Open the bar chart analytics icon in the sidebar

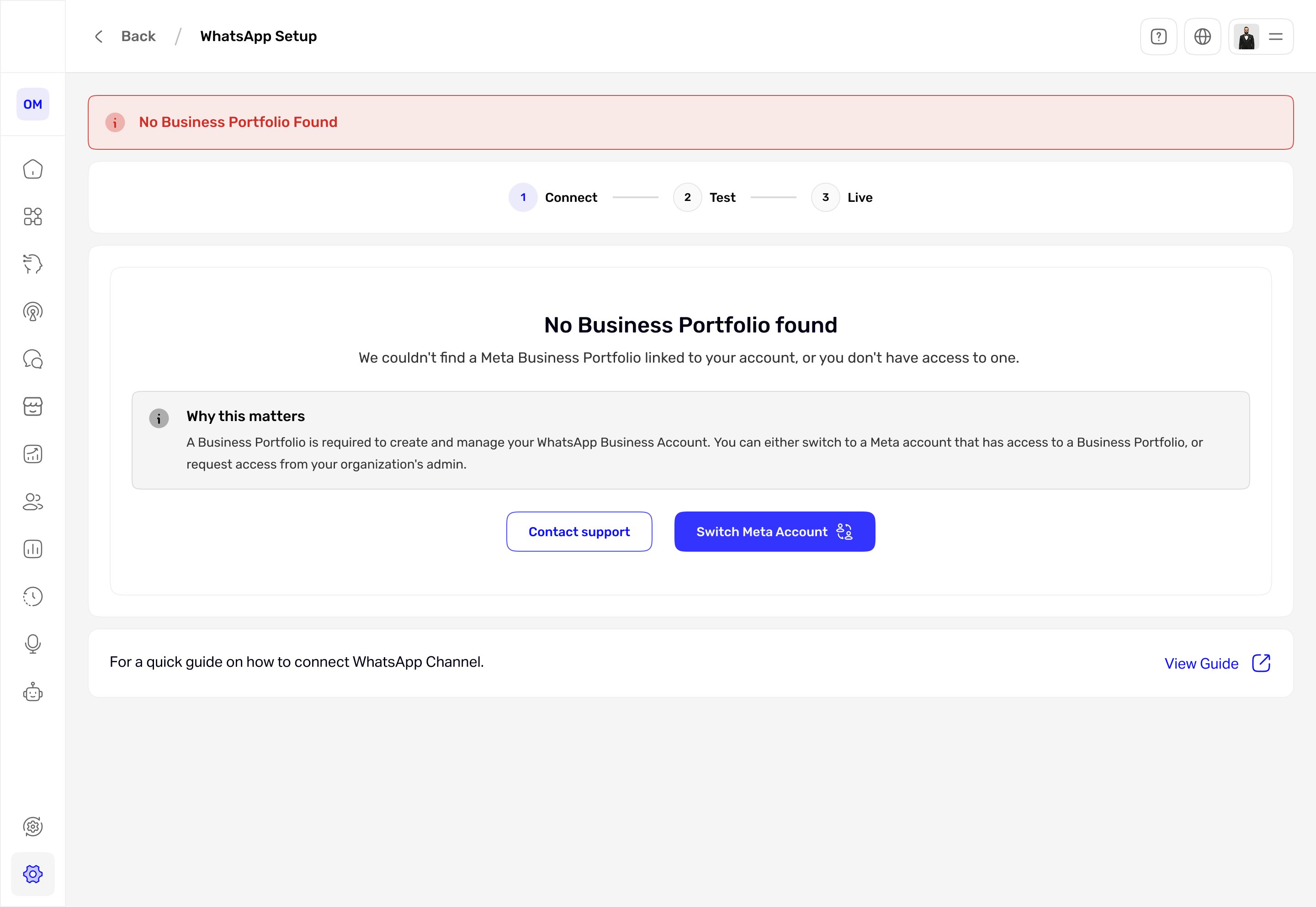32,549
